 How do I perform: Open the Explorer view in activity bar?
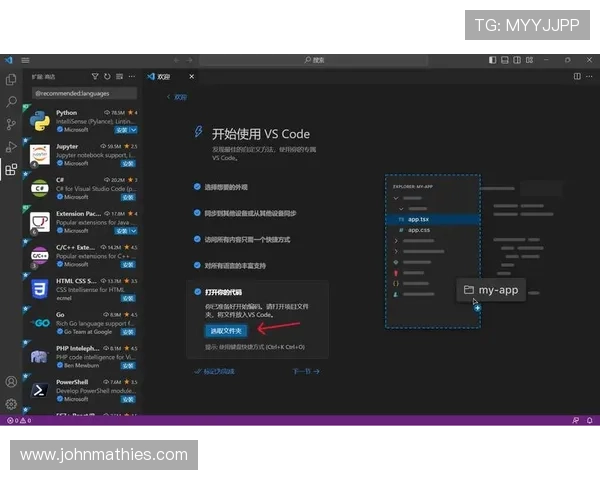(x=11, y=79)
